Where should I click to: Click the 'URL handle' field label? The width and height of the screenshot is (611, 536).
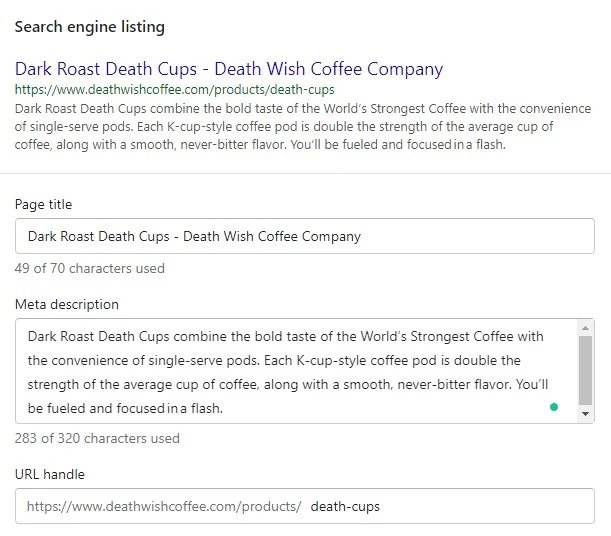point(49,474)
